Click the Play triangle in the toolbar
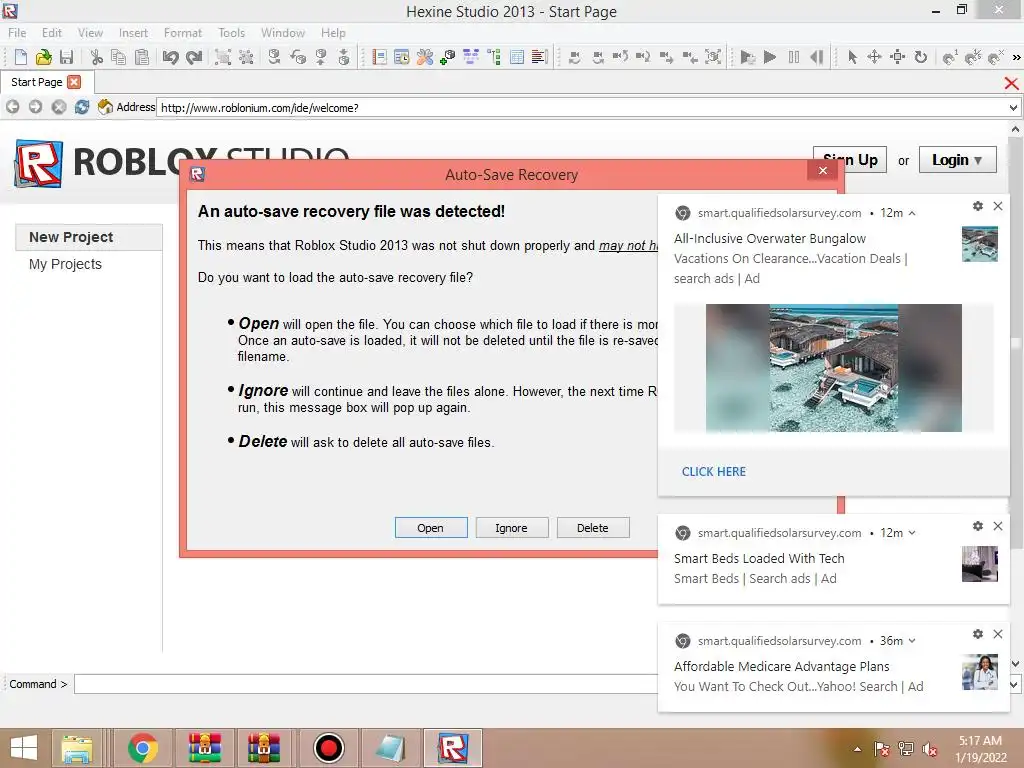Image resolution: width=1024 pixels, height=768 pixels. (770, 57)
